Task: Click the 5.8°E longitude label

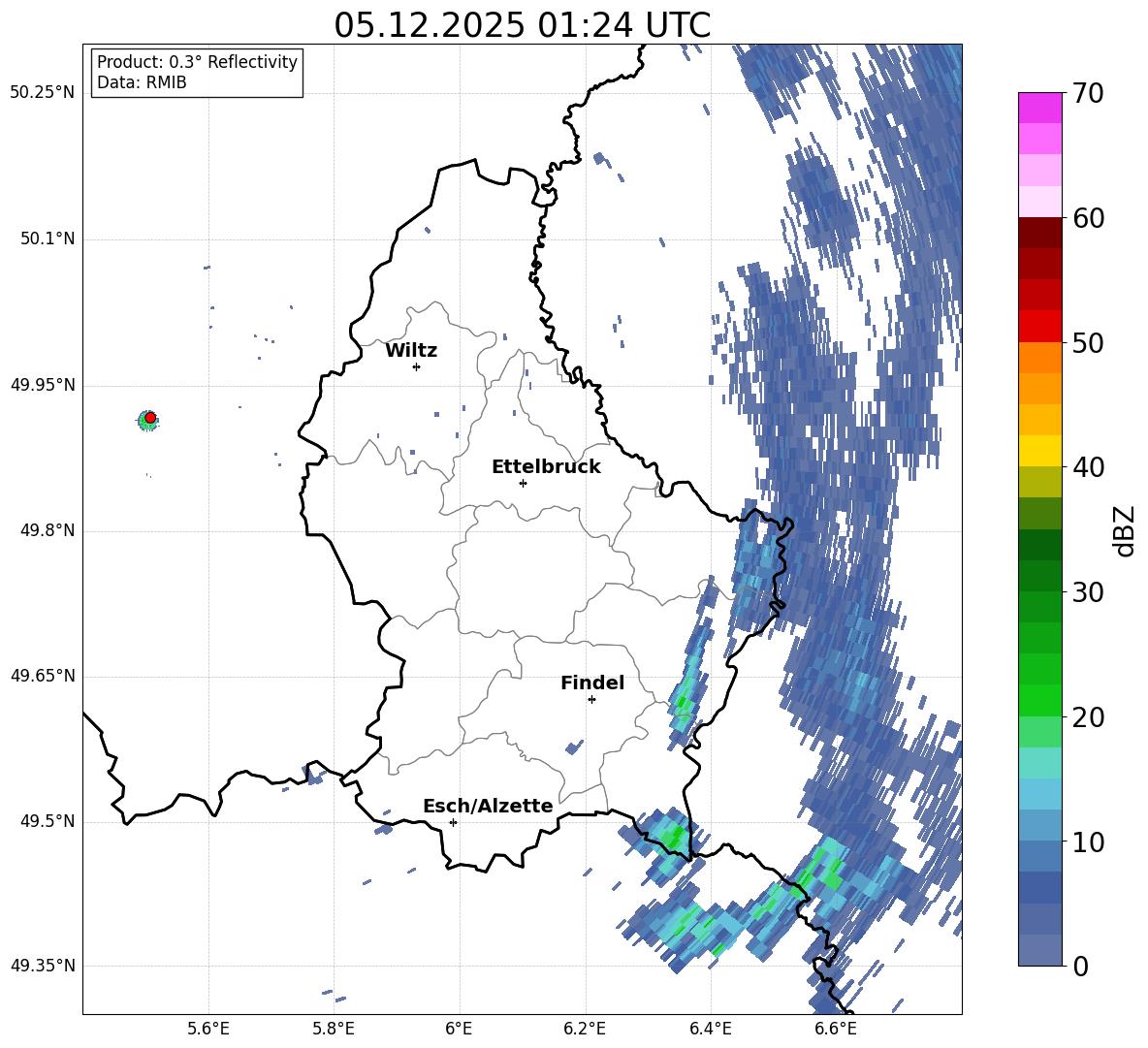Action: (x=334, y=1029)
